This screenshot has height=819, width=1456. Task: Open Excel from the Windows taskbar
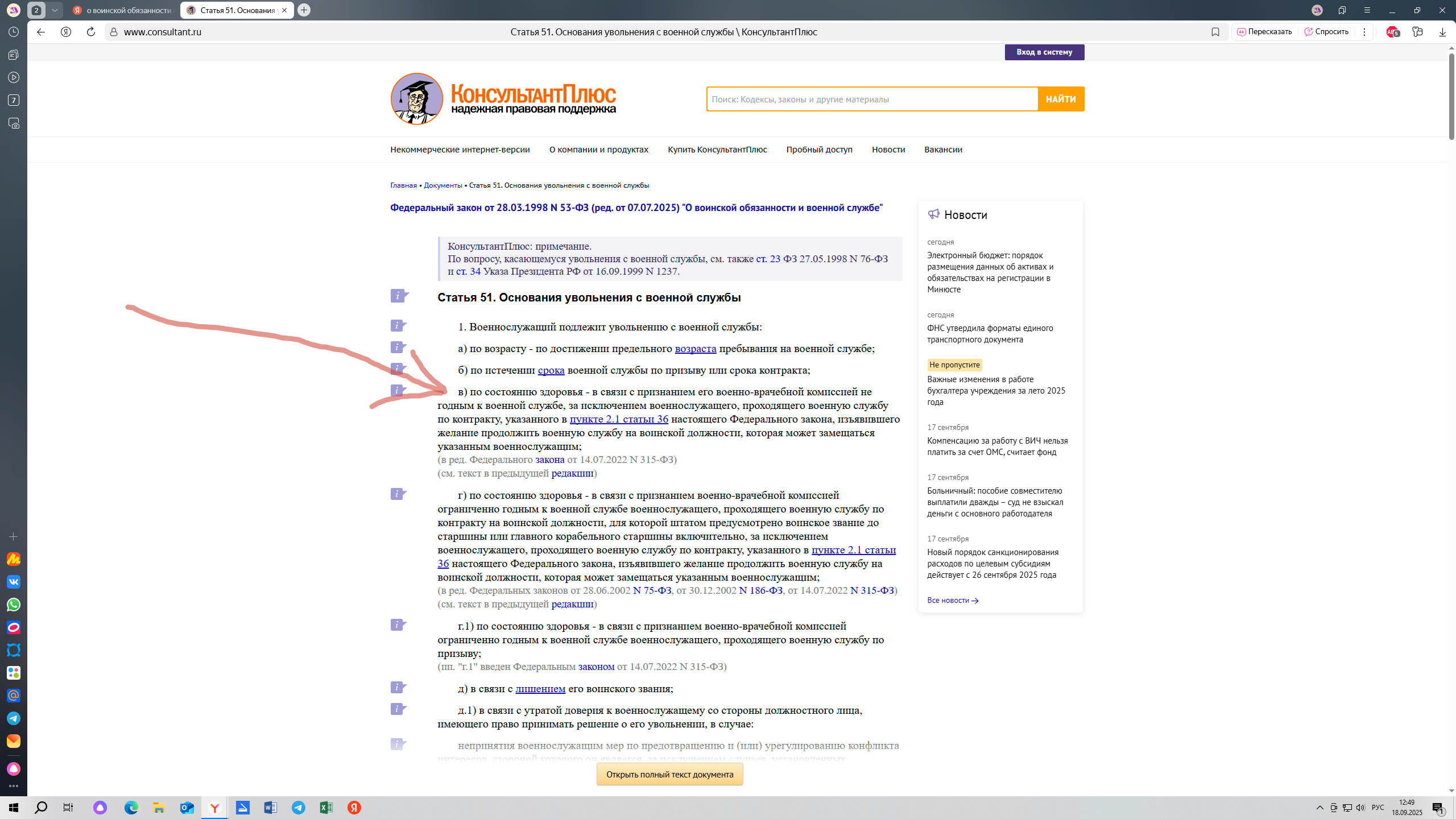coord(326,808)
